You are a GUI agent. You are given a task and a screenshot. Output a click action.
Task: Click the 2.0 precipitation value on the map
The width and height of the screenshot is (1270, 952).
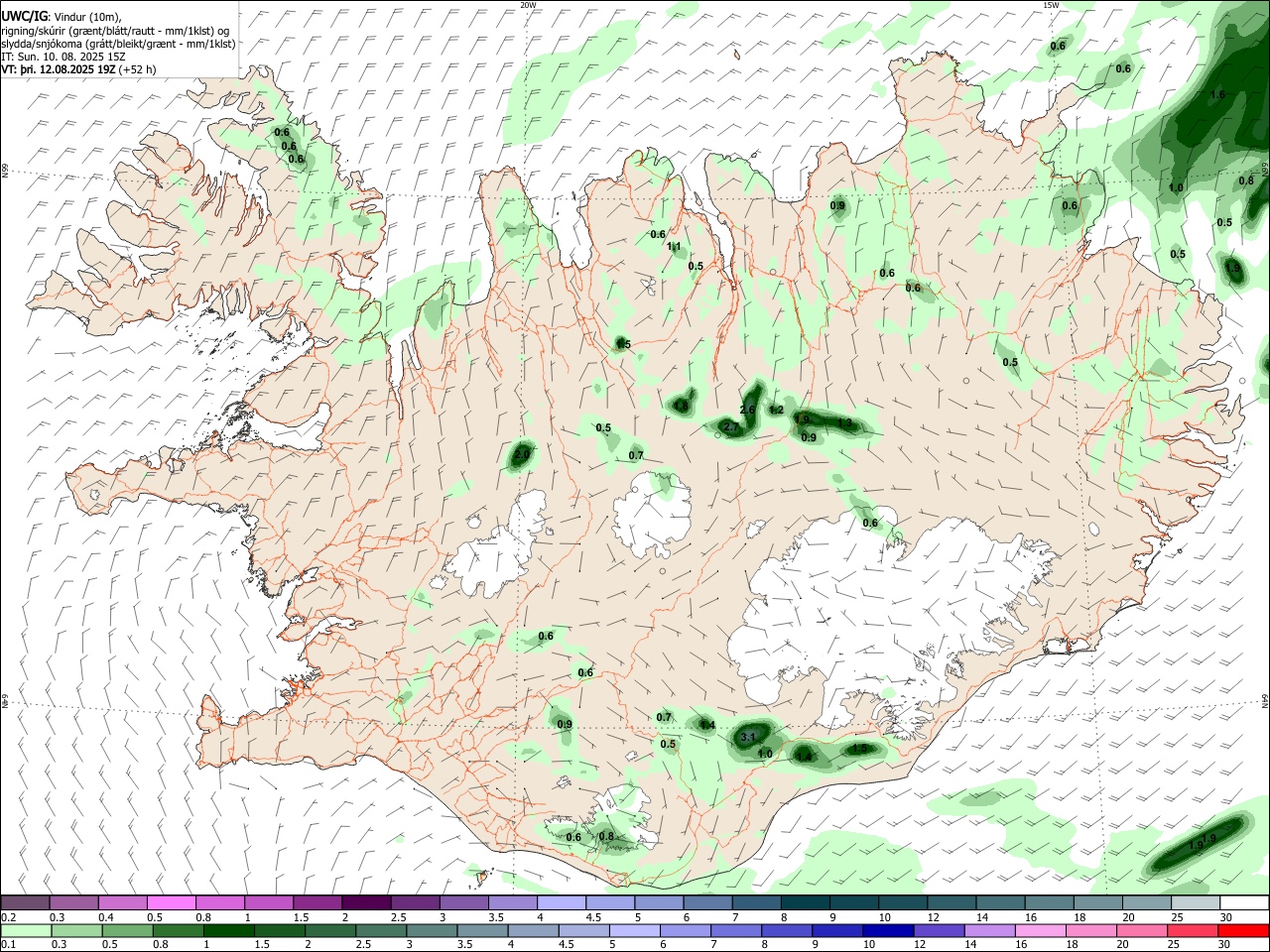(x=522, y=454)
